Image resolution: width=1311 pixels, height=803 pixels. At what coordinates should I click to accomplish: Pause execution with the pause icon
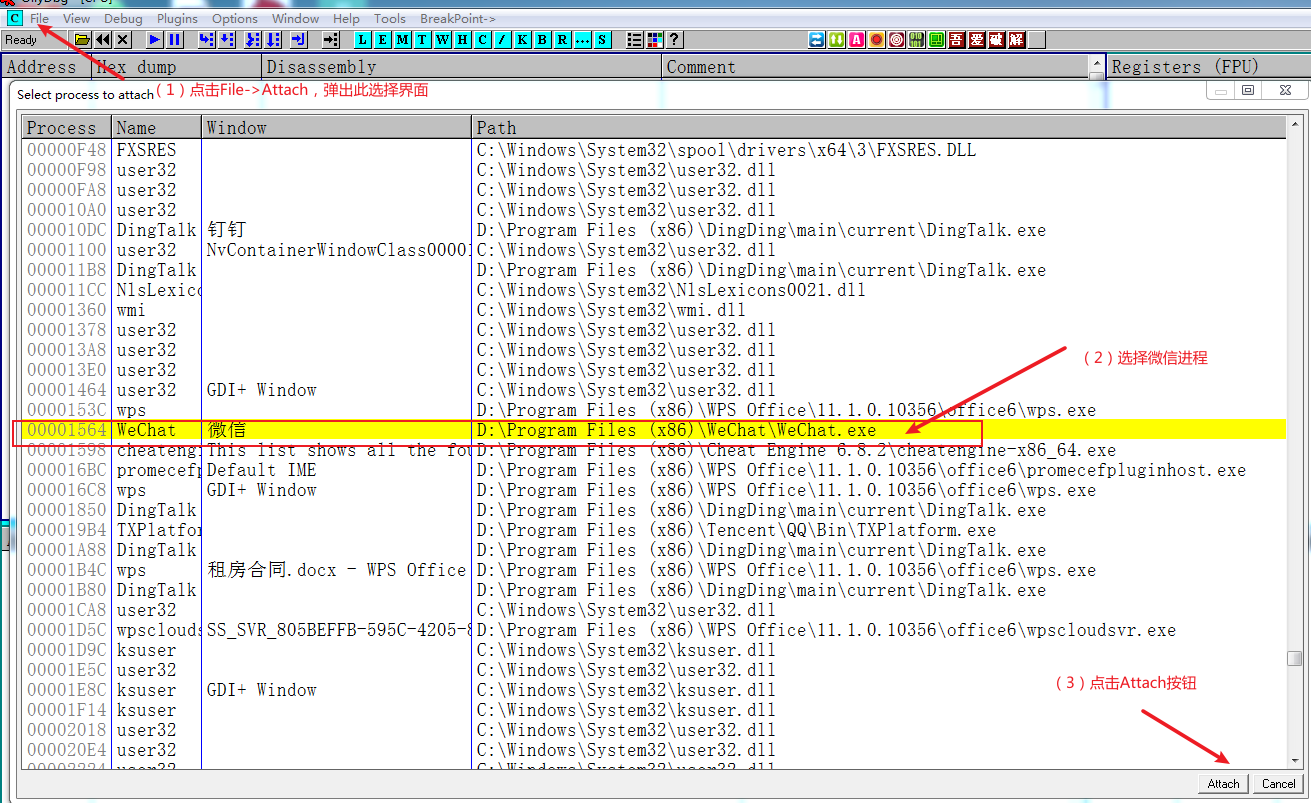174,40
